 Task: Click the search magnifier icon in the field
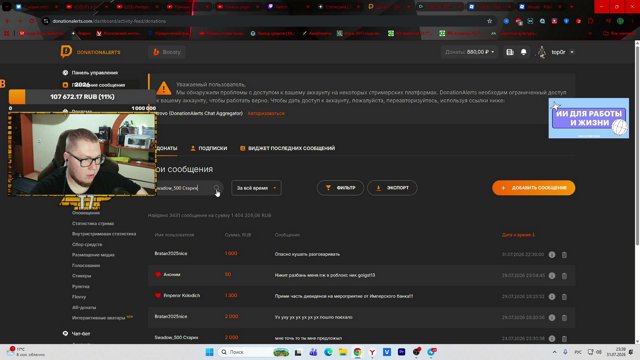pyautogui.click(x=216, y=188)
